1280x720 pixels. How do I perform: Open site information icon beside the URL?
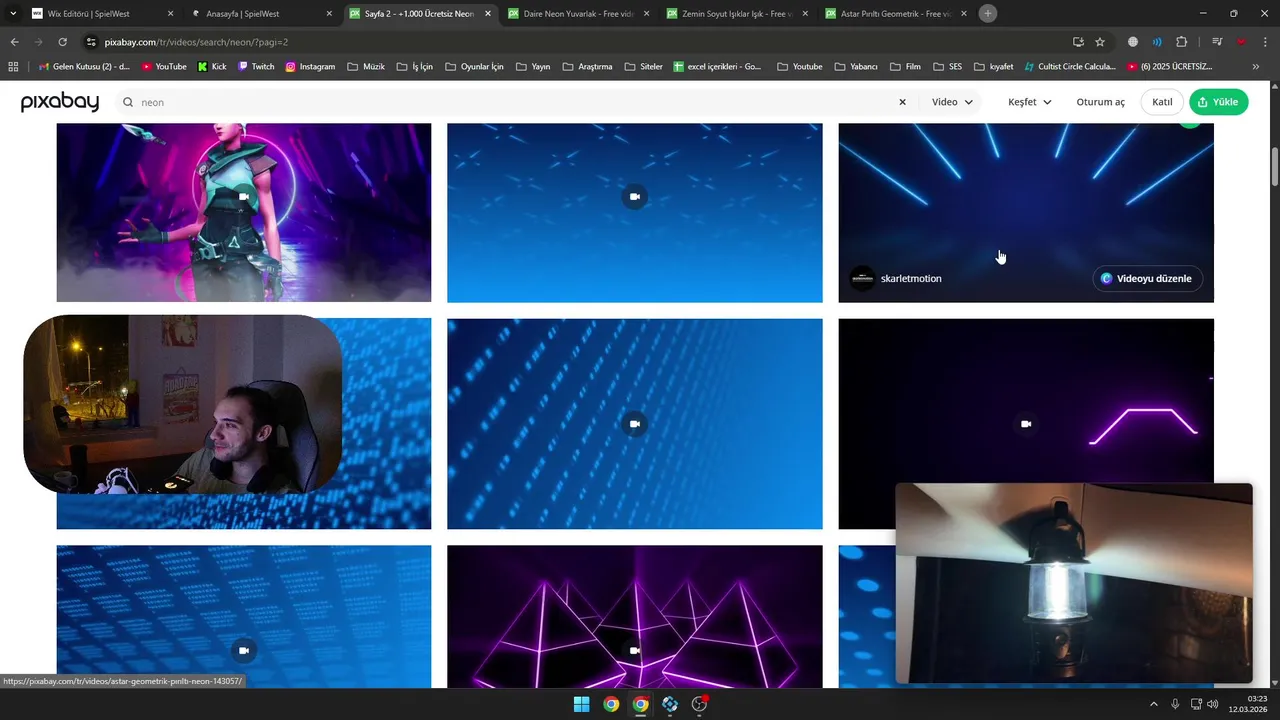91,42
